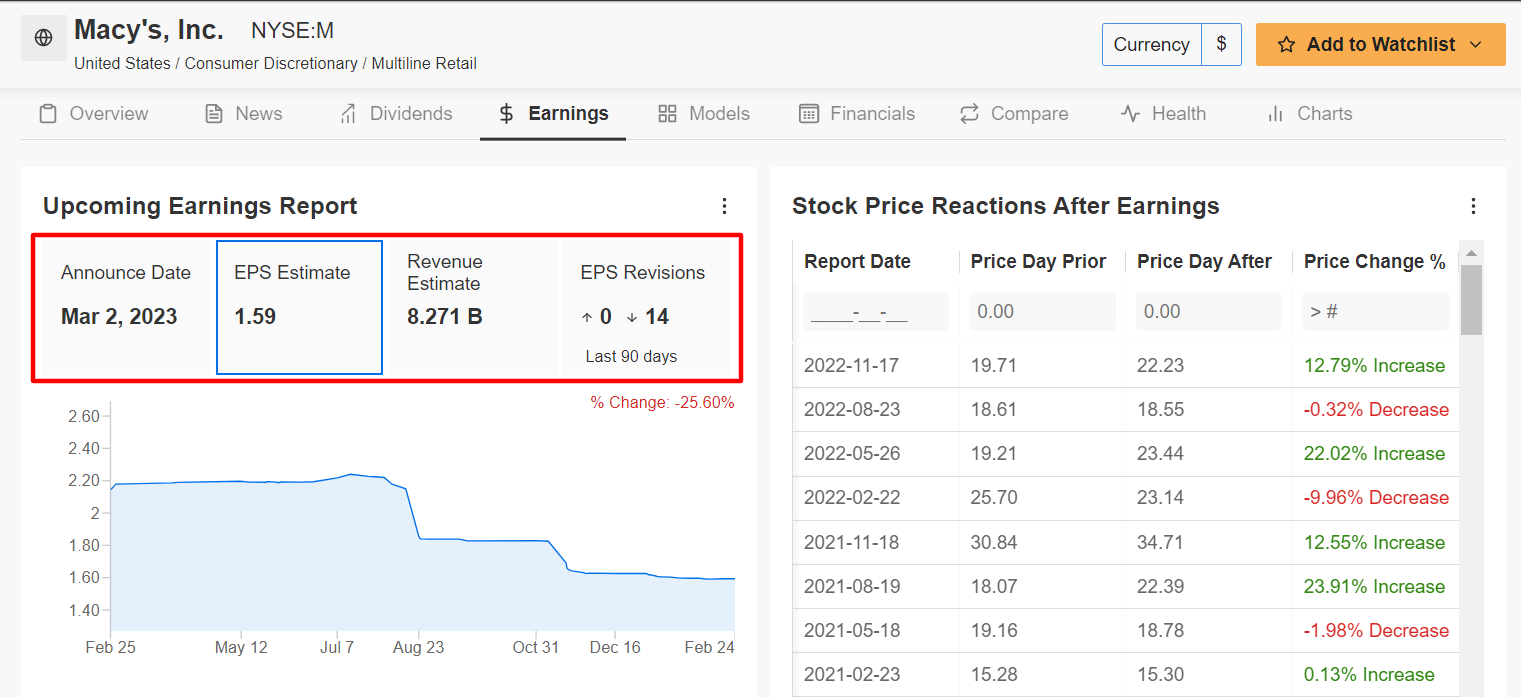Select the Earnings tab
Screen dimensions: 1521x697
553,114
